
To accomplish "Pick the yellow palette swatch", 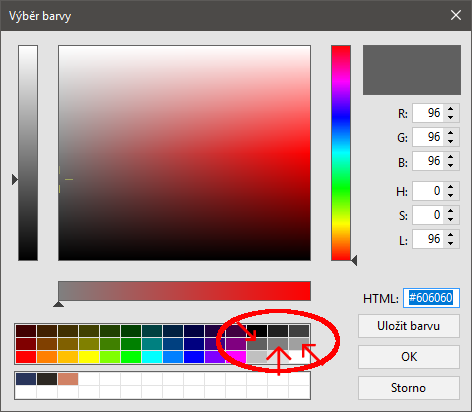I will pos(89,357).
